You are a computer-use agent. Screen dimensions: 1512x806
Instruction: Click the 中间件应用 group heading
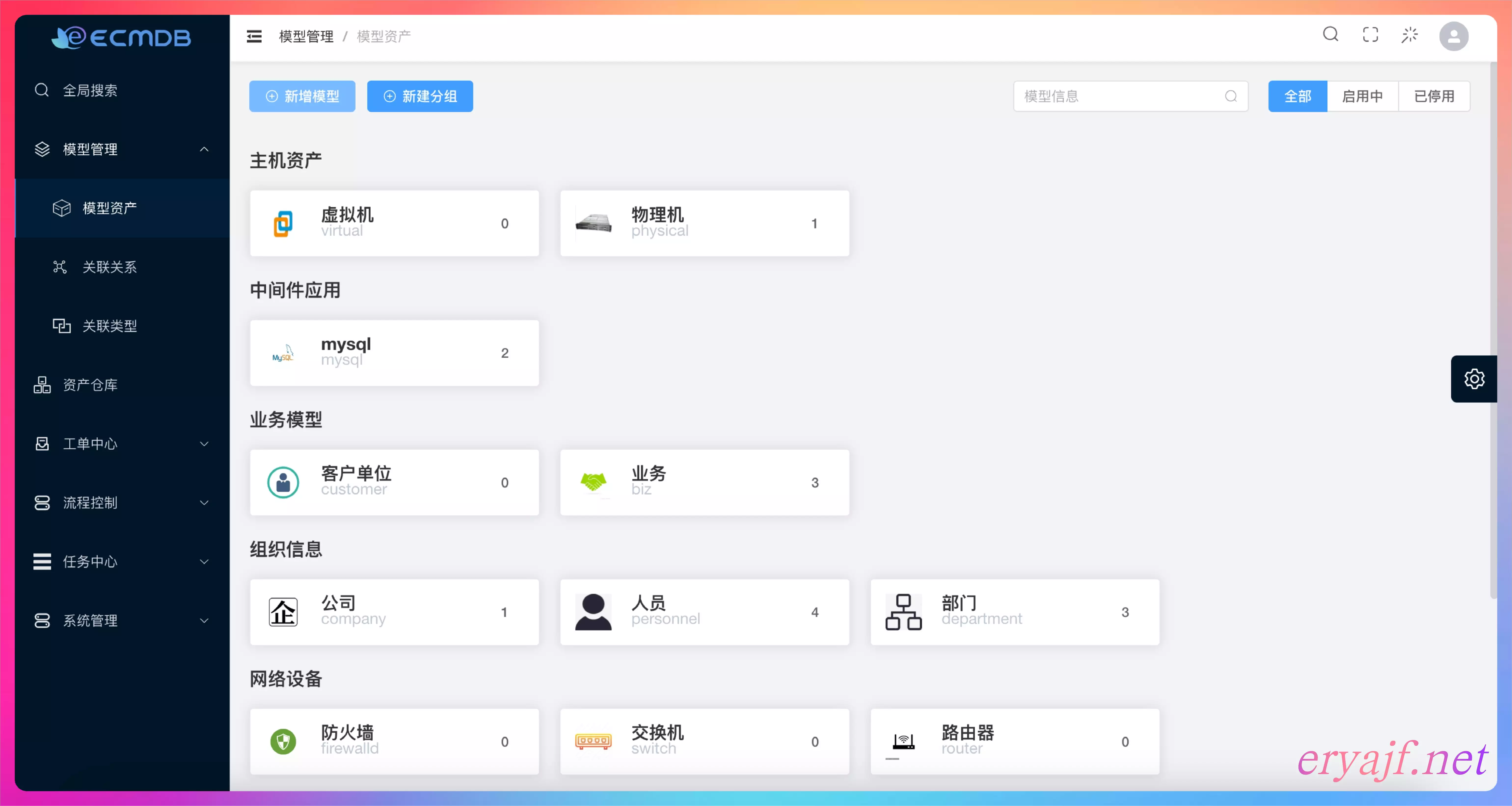click(295, 290)
